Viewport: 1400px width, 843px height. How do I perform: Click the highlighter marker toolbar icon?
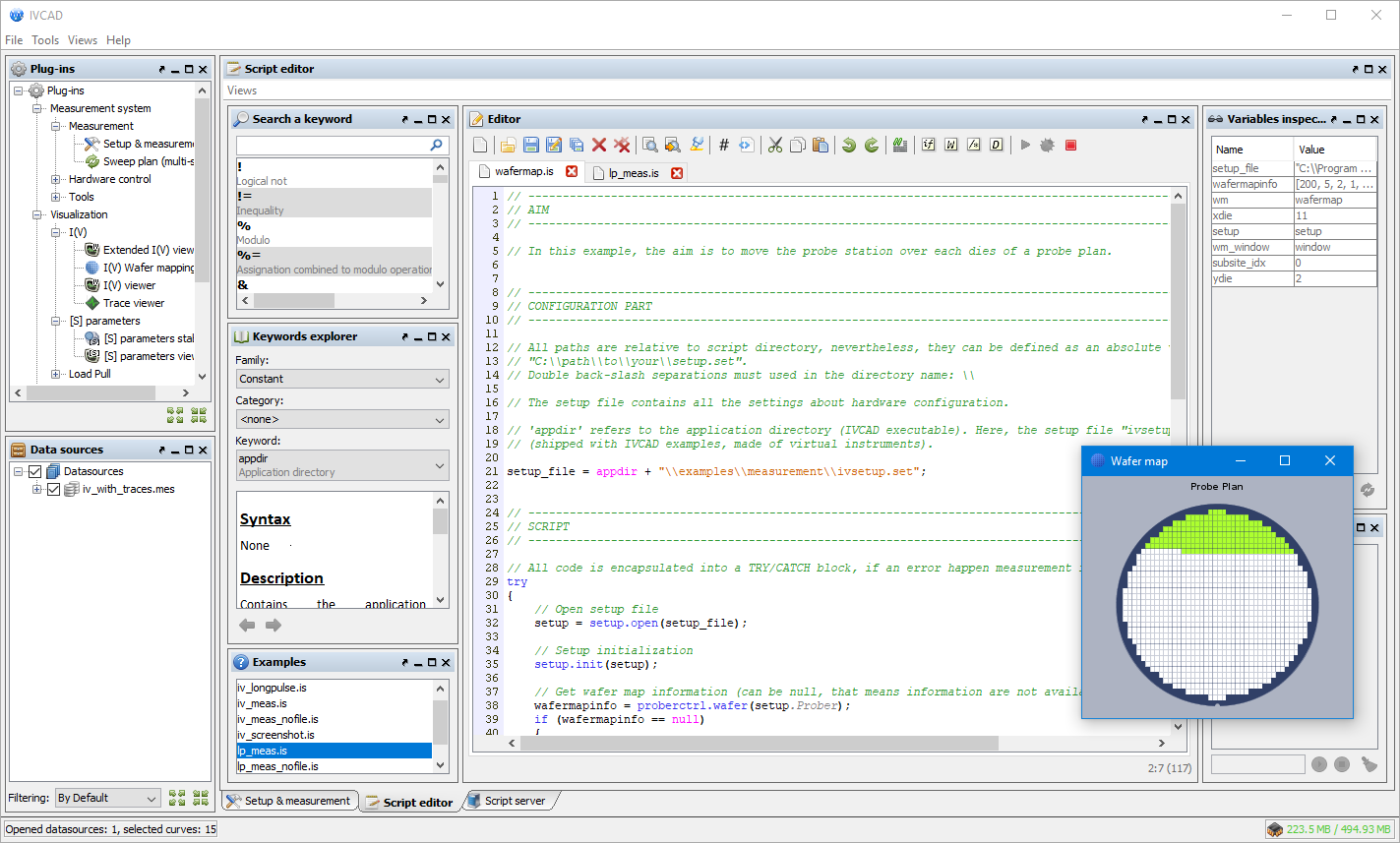[x=697, y=145]
